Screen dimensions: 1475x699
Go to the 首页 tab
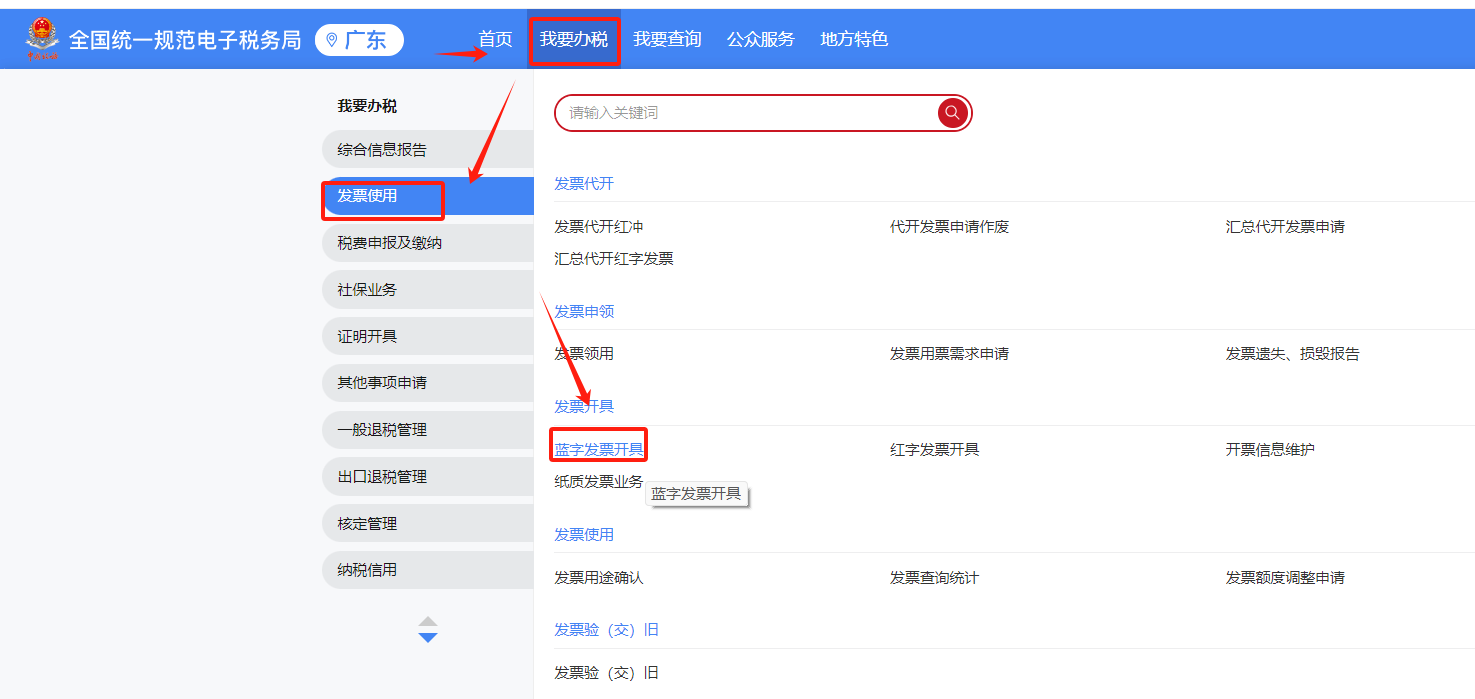click(x=495, y=39)
